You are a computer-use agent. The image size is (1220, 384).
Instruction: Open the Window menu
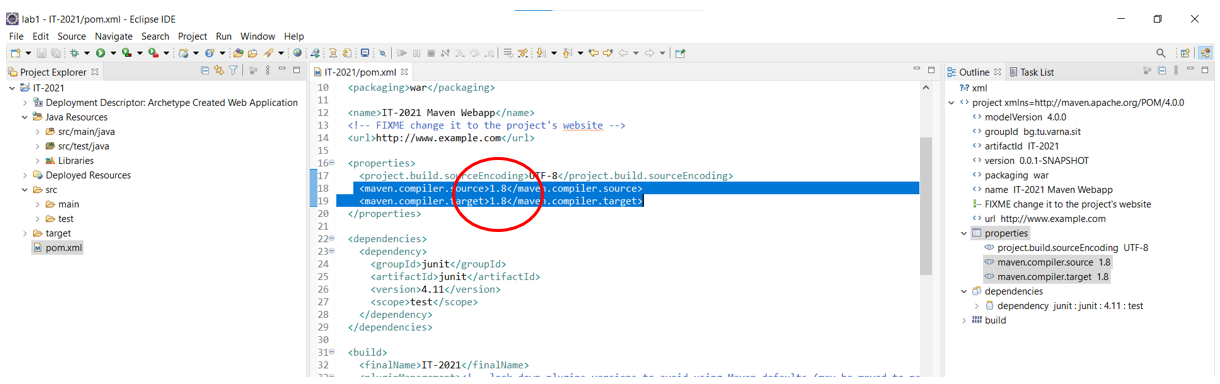[x=258, y=36]
